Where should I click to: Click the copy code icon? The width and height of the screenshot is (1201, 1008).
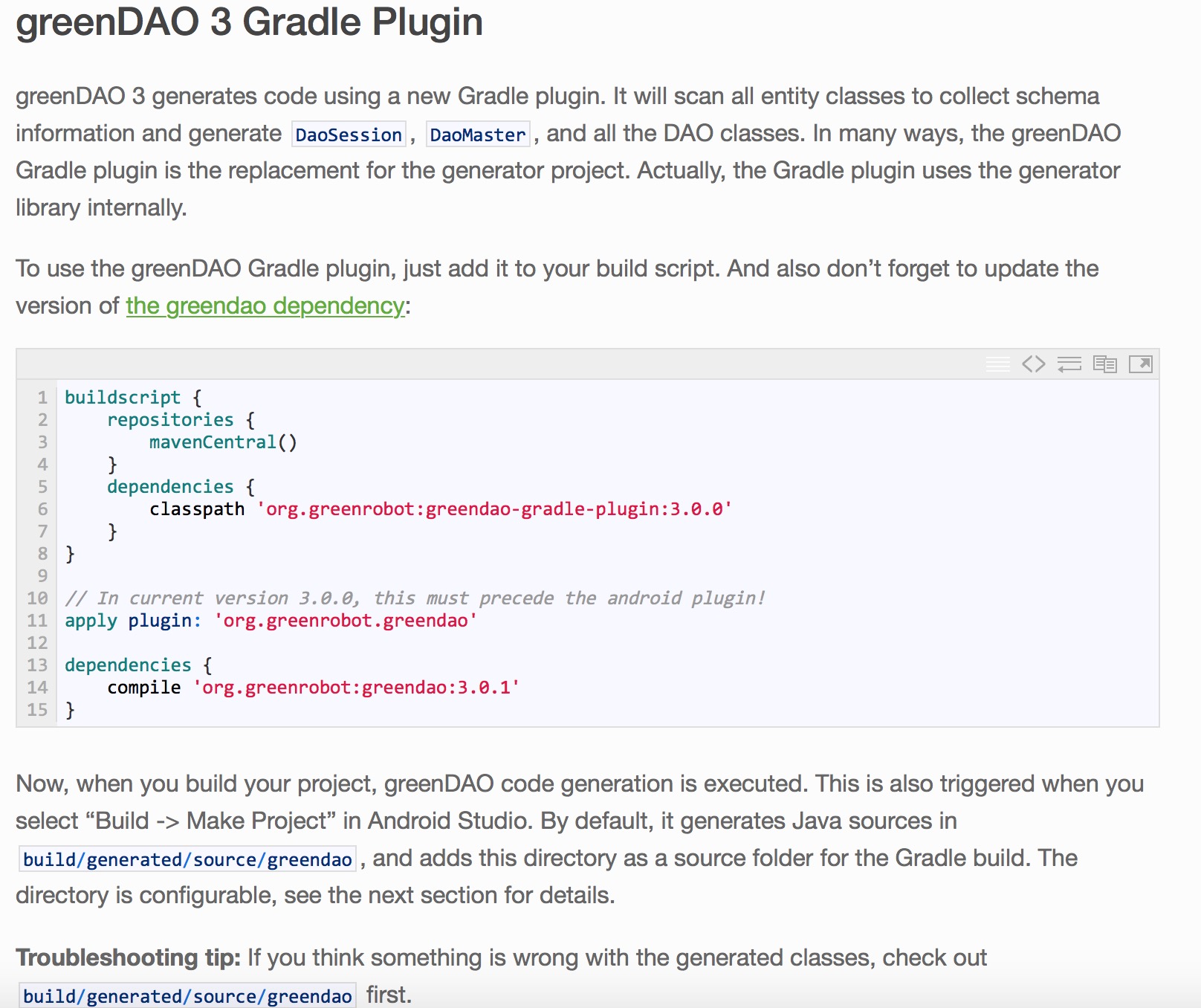click(1104, 364)
